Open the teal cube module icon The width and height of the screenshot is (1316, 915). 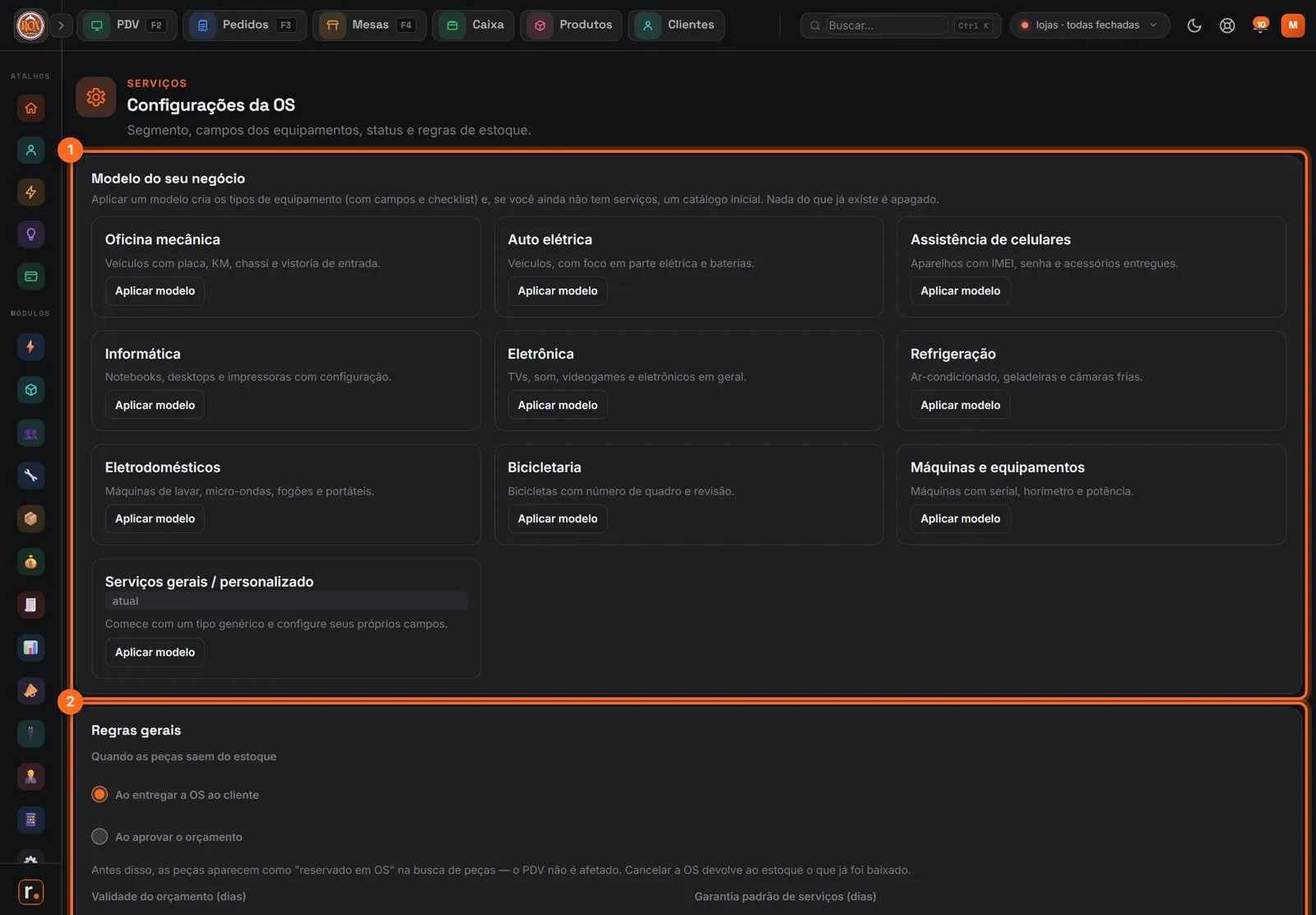[x=30, y=390]
